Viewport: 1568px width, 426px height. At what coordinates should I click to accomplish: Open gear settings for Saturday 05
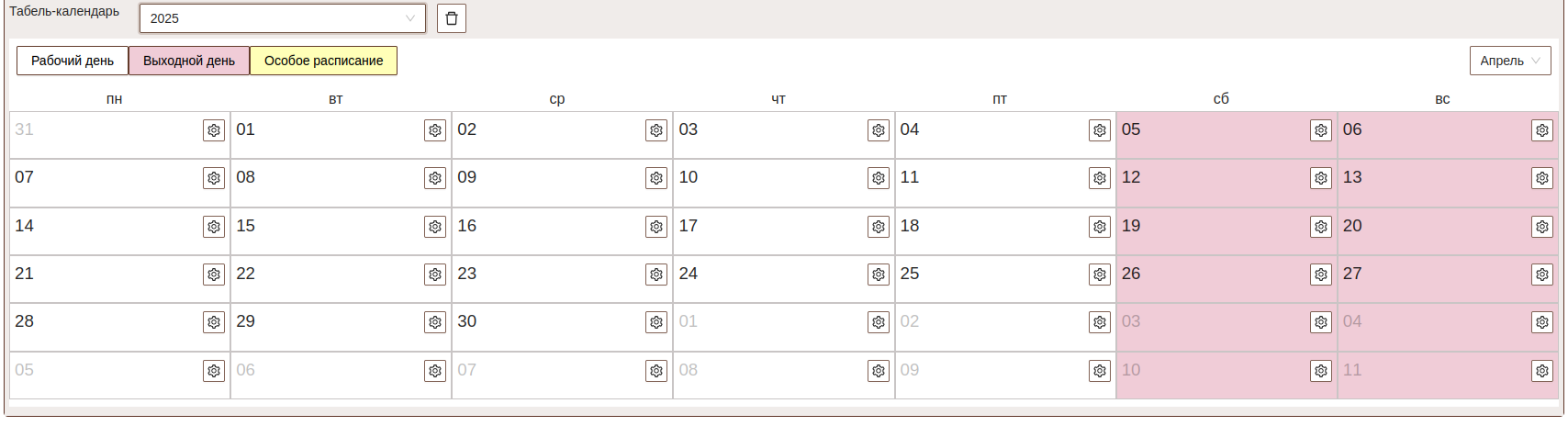1321,130
